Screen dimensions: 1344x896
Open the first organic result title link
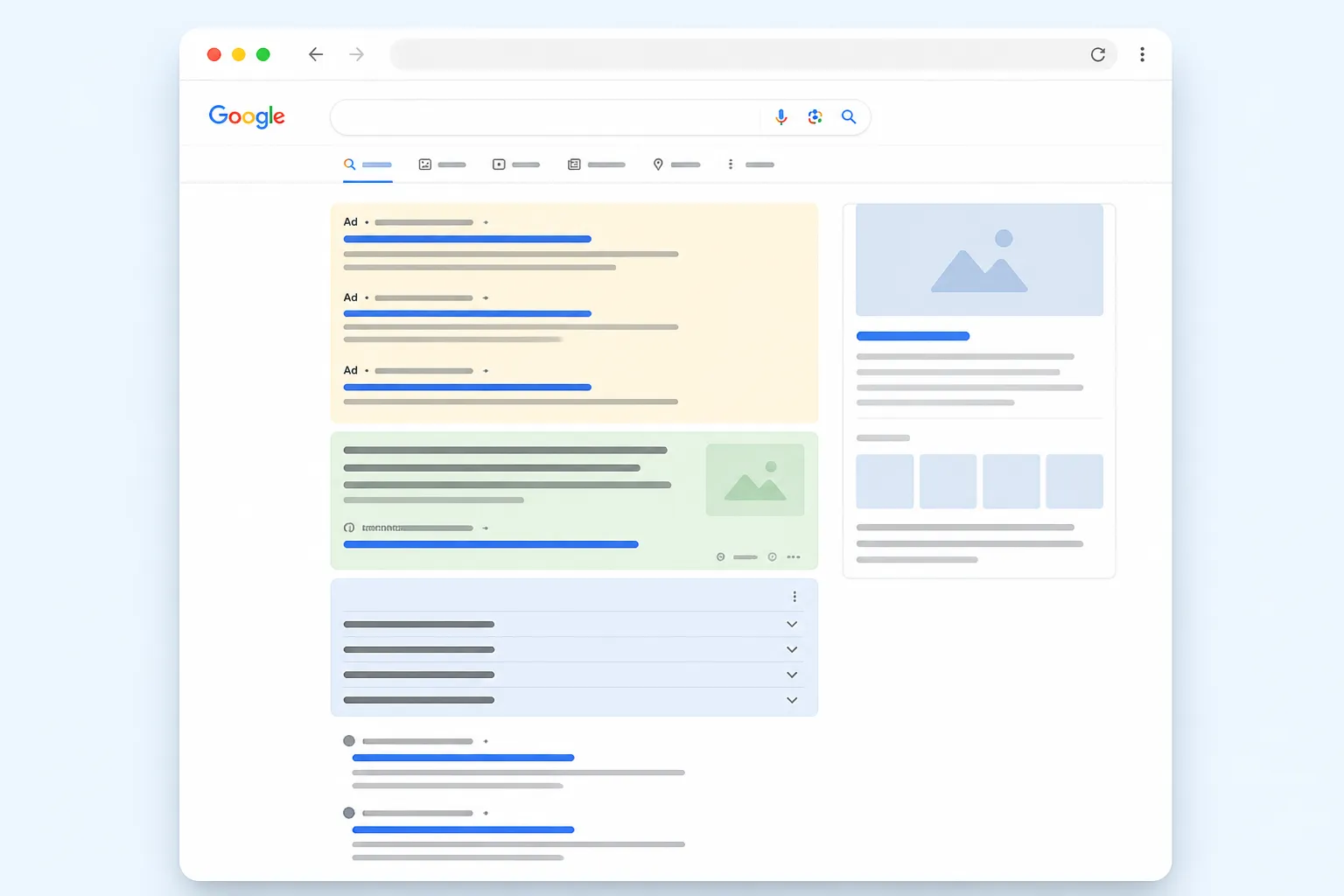pyautogui.click(x=463, y=758)
